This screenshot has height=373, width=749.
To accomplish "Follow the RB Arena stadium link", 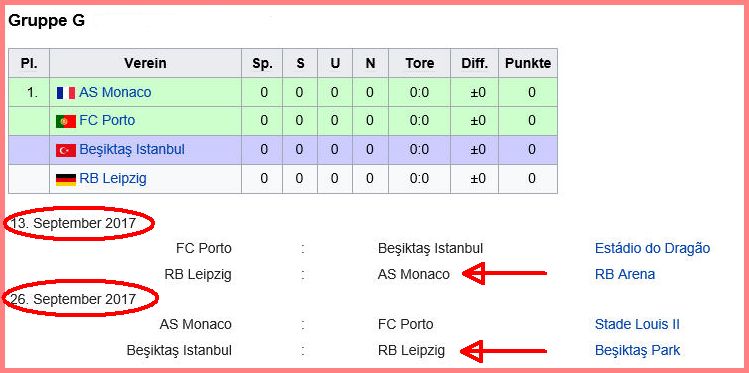I will (624, 274).
